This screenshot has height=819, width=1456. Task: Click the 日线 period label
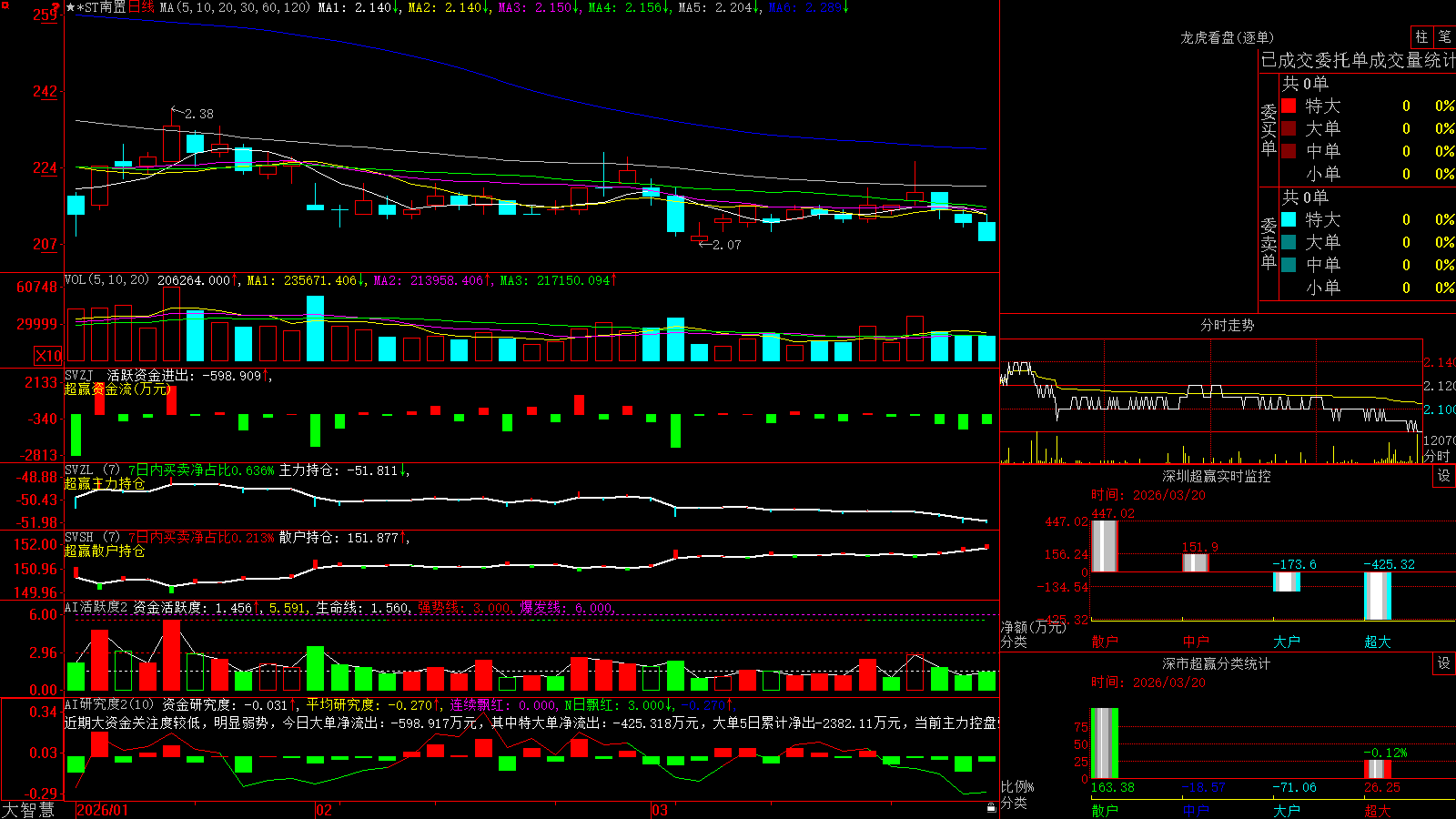(142, 8)
